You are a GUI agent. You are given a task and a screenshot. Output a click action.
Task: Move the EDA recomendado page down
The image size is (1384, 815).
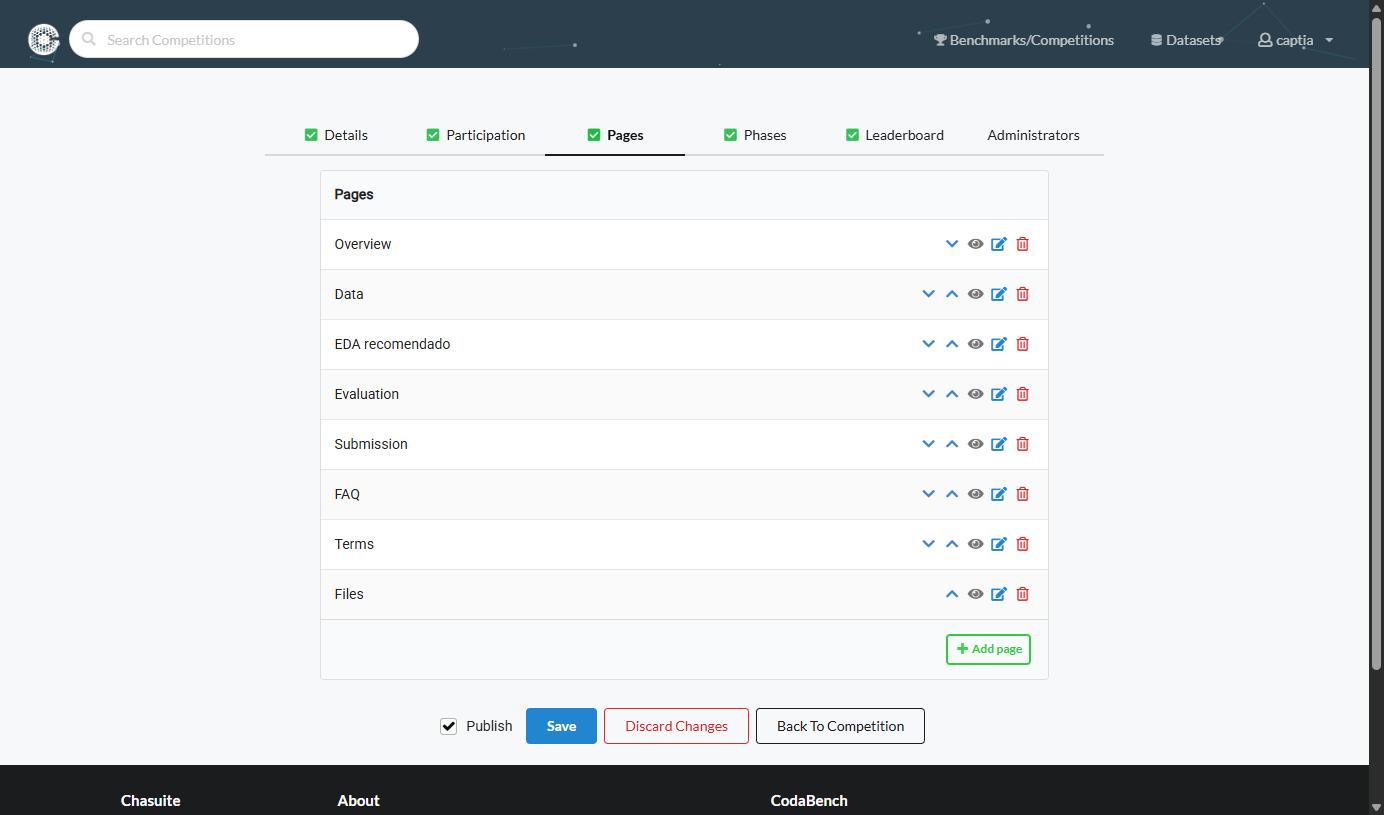tap(928, 344)
